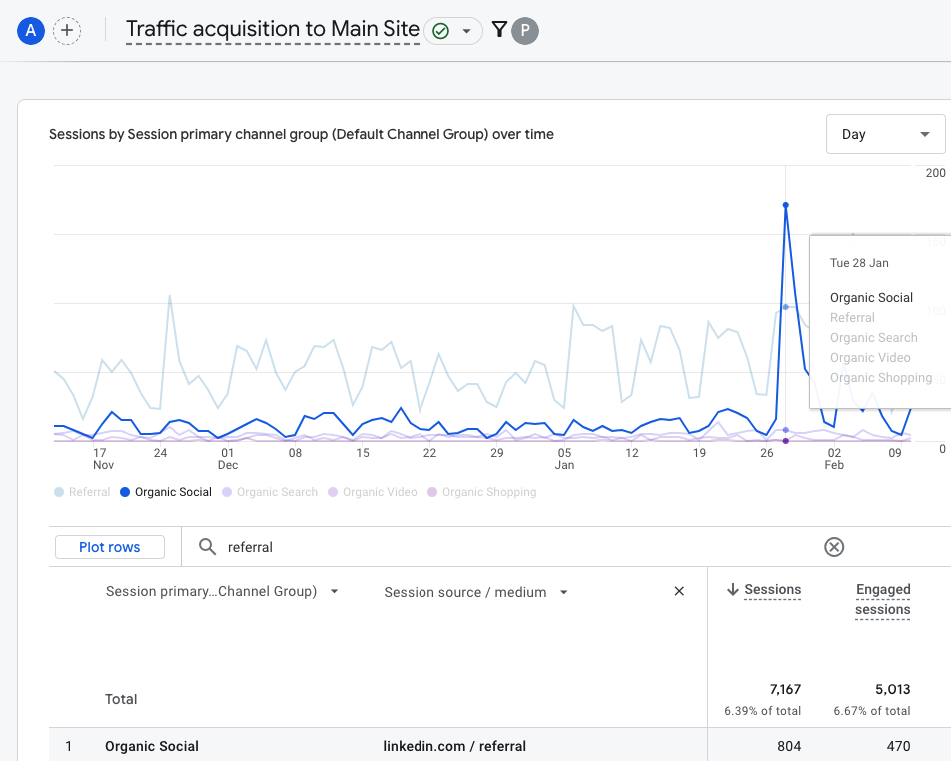
Task: Remove the Session source / medium dimension
Action: (x=679, y=592)
